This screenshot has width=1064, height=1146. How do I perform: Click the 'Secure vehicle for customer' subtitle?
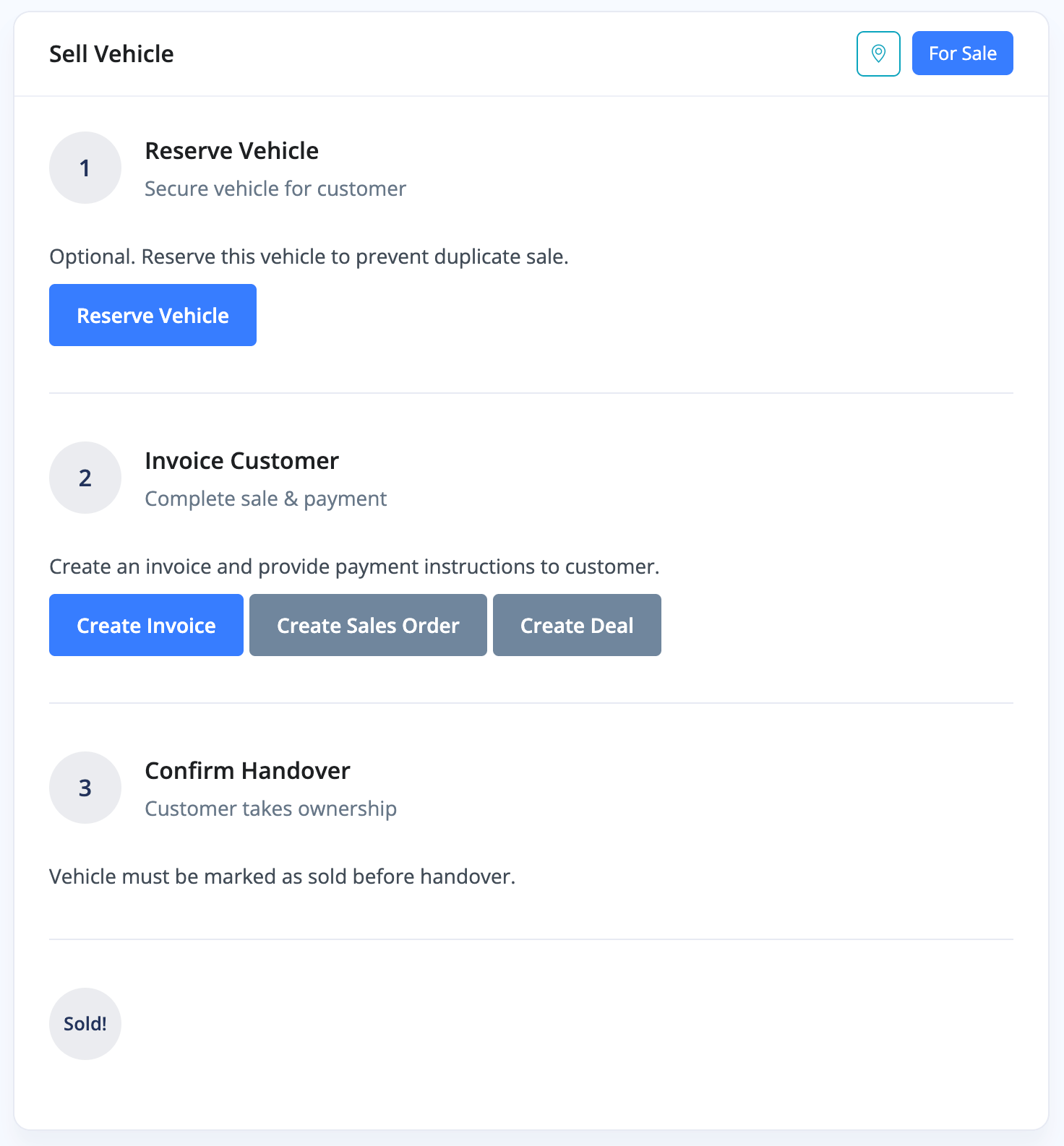[x=275, y=189]
